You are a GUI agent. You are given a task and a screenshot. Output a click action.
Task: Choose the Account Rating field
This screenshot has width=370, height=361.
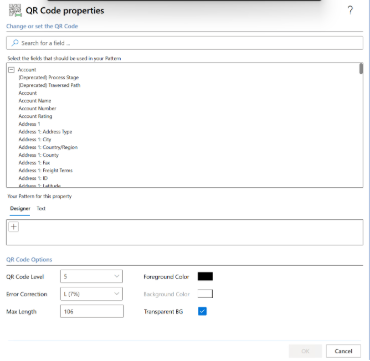click(x=35, y=116)
